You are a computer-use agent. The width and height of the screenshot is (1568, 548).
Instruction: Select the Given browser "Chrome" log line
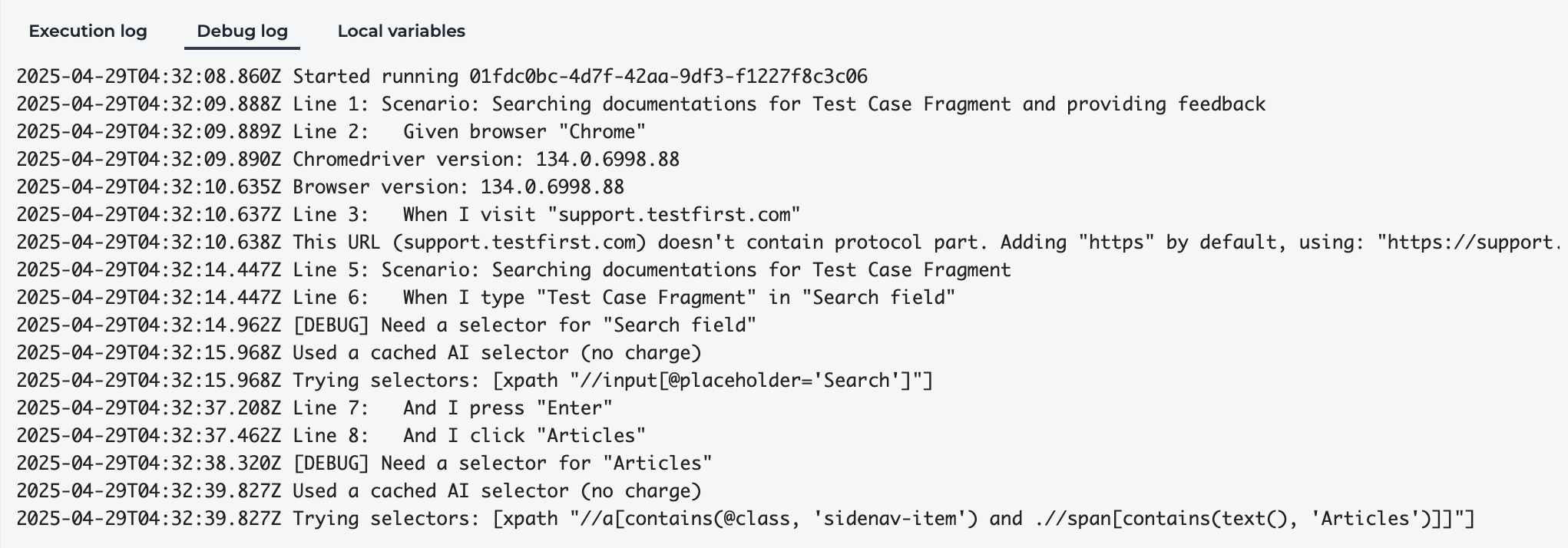[331, 132]
